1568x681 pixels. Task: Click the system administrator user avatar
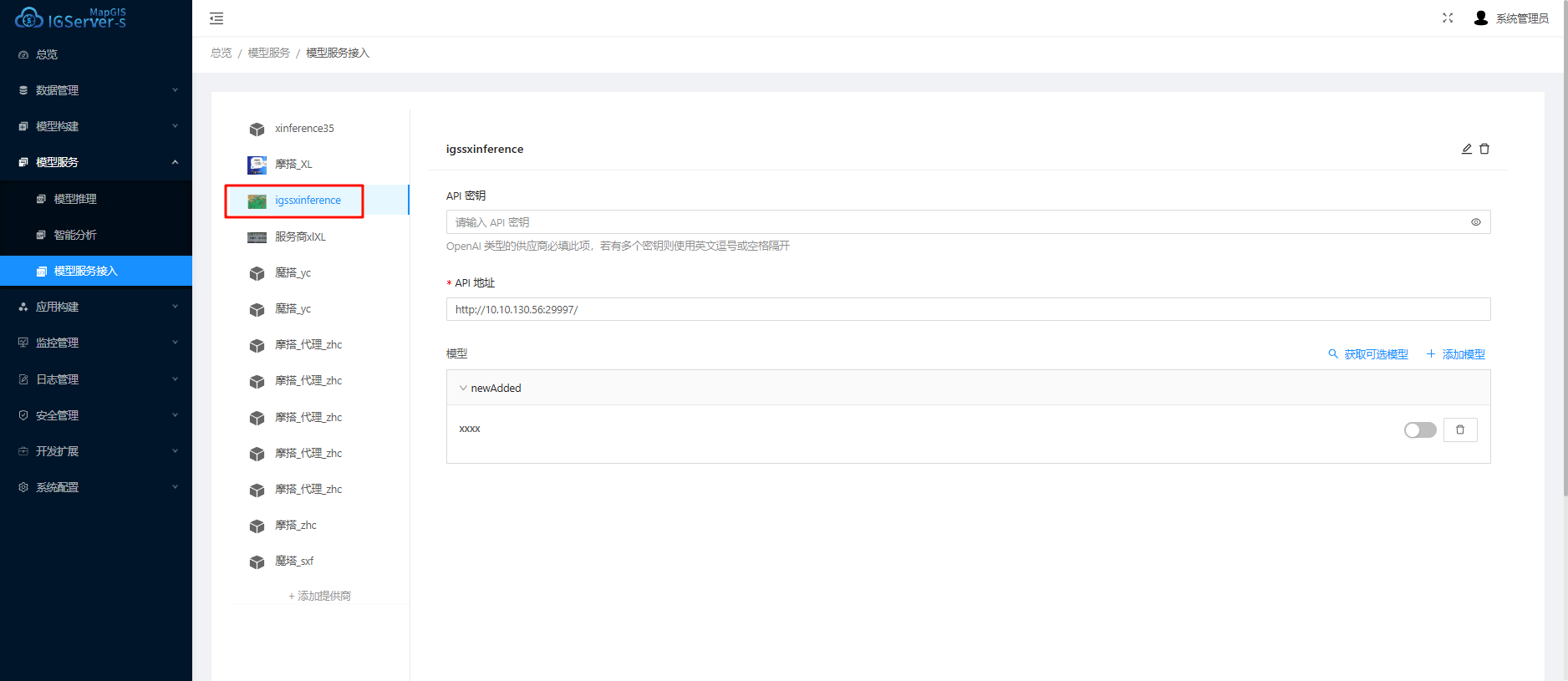1480,18
